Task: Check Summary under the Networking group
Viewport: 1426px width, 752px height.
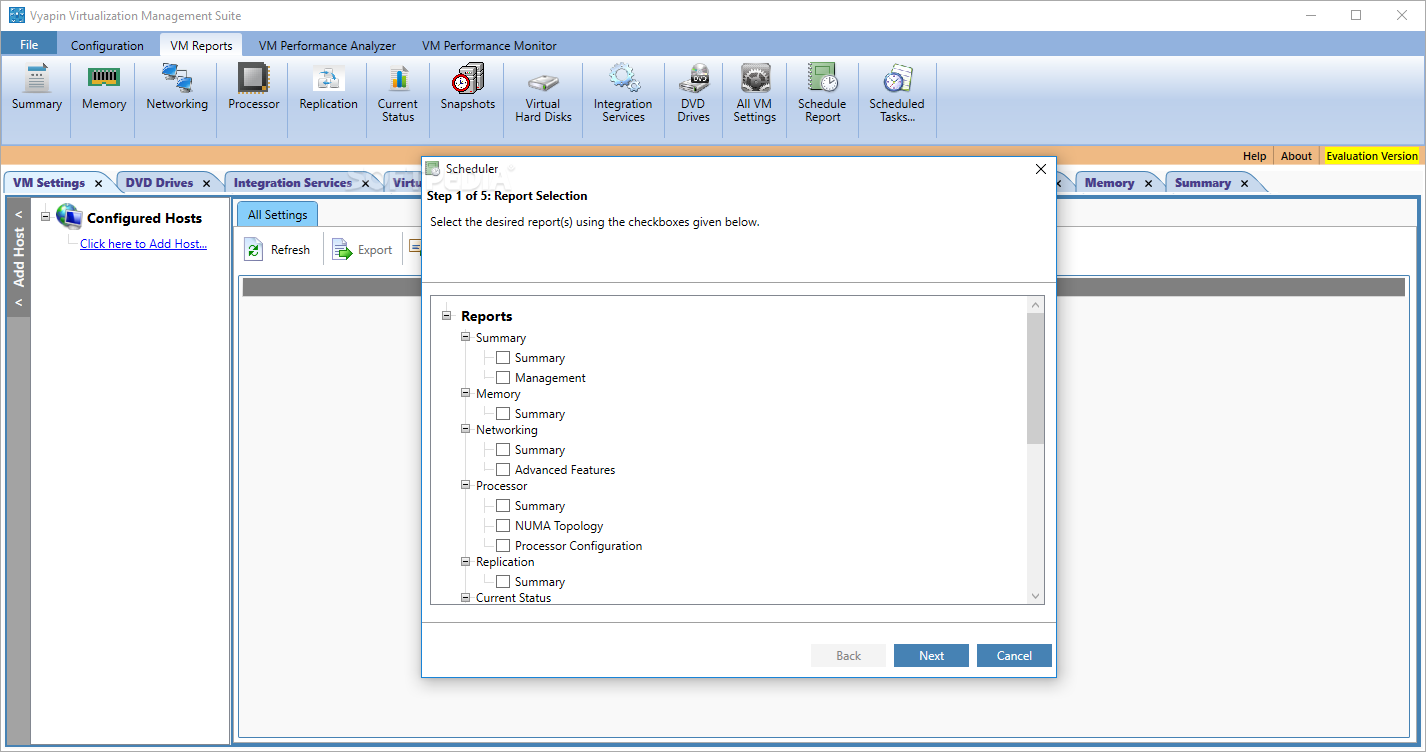Action: click(503, 450)
